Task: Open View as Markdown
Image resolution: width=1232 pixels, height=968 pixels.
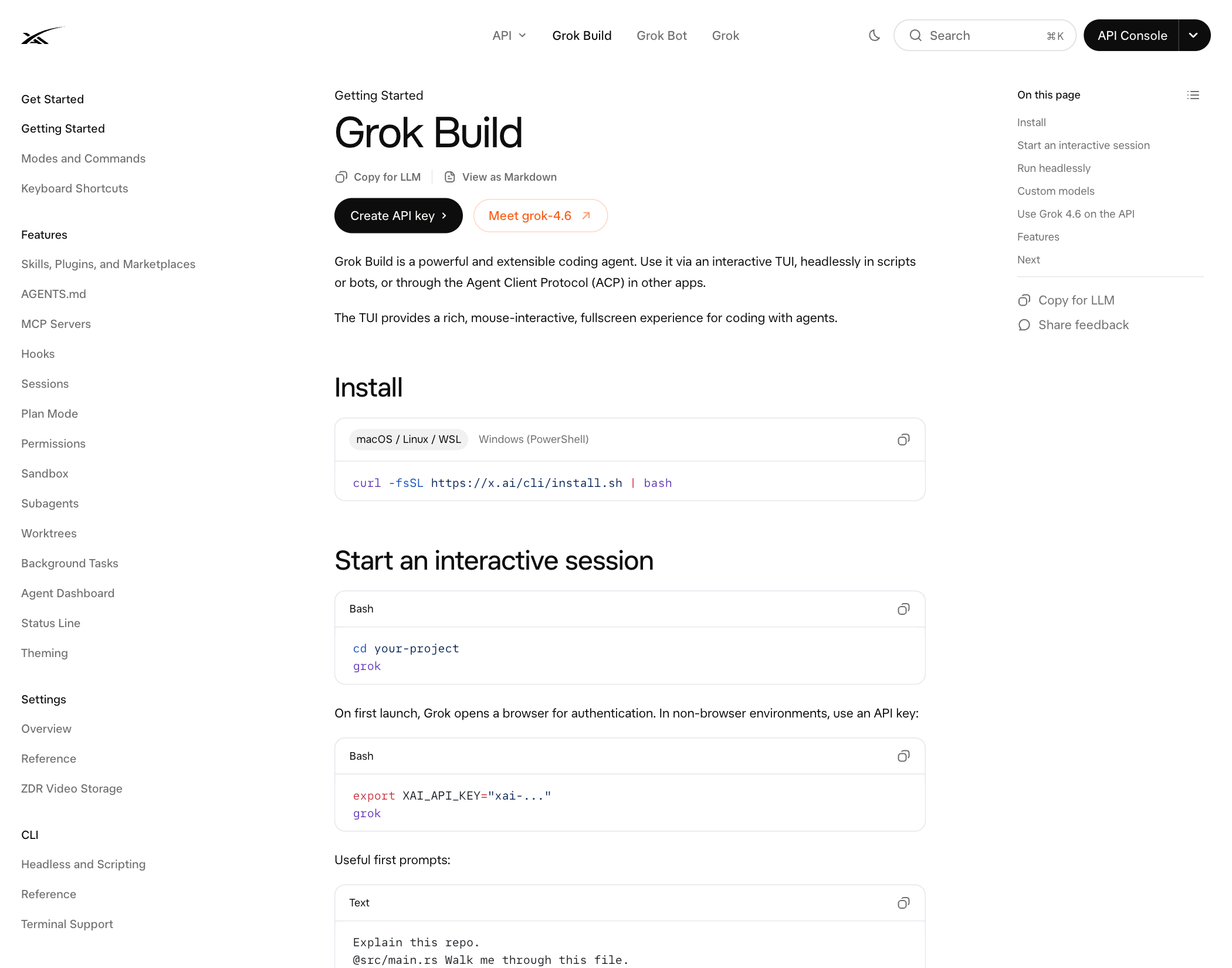Action: click(500, 177)
